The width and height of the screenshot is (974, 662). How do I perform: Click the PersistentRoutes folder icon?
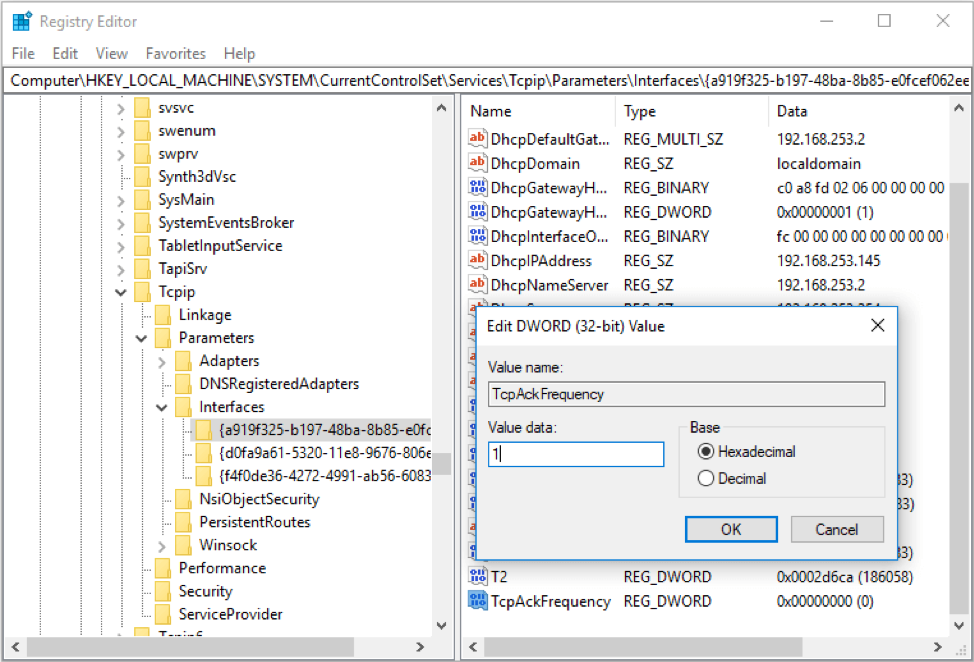(x=183, y=522)
